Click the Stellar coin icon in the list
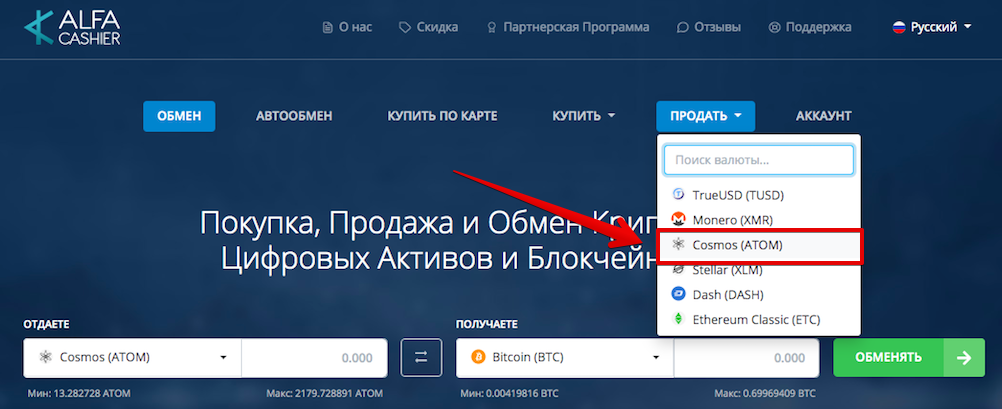1002x409 pixels. coord(679,270)
